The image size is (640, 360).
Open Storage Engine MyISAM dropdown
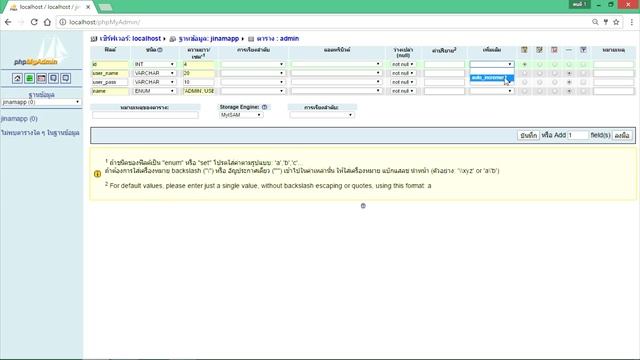(241, 115)
